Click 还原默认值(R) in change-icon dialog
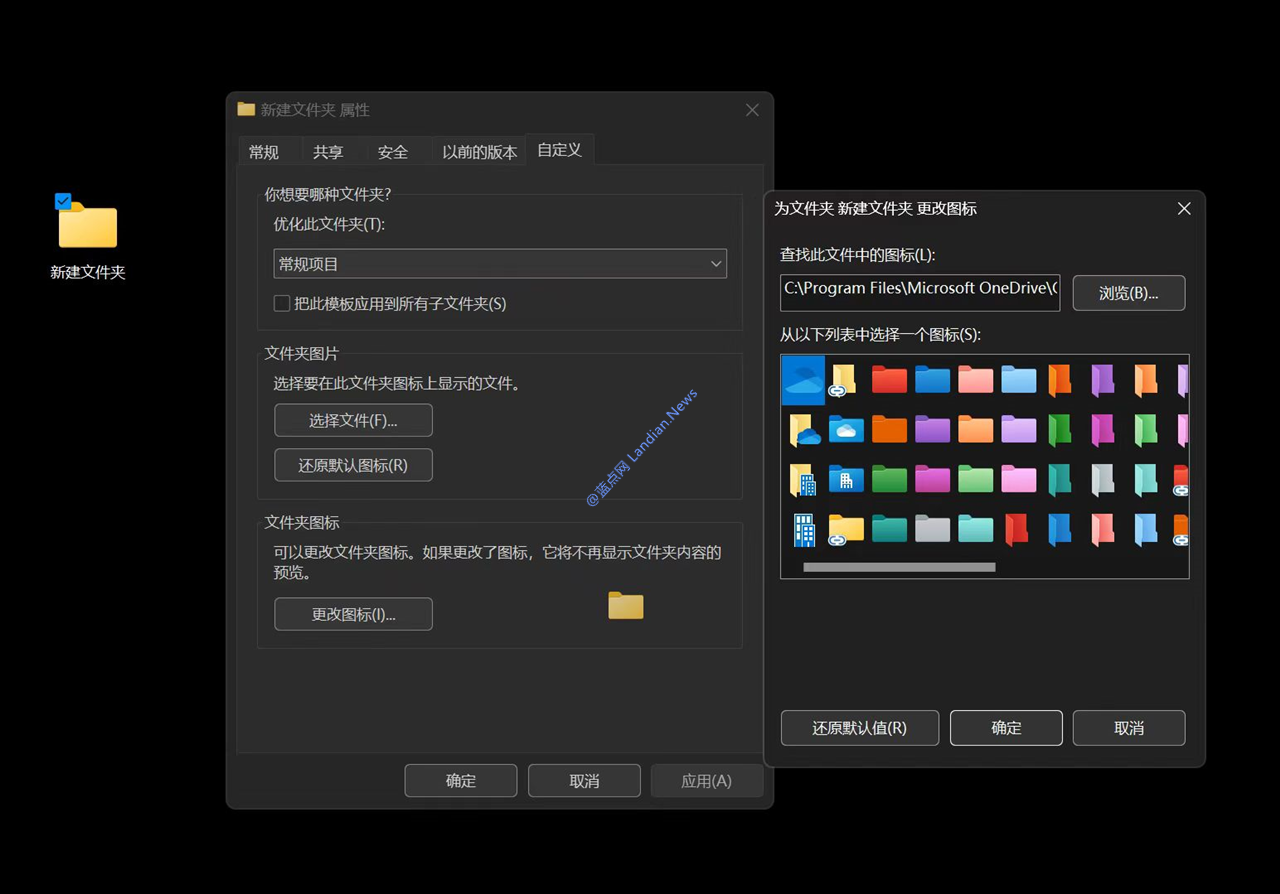This screenshot has height=894, width=1280. coord(860,728)
